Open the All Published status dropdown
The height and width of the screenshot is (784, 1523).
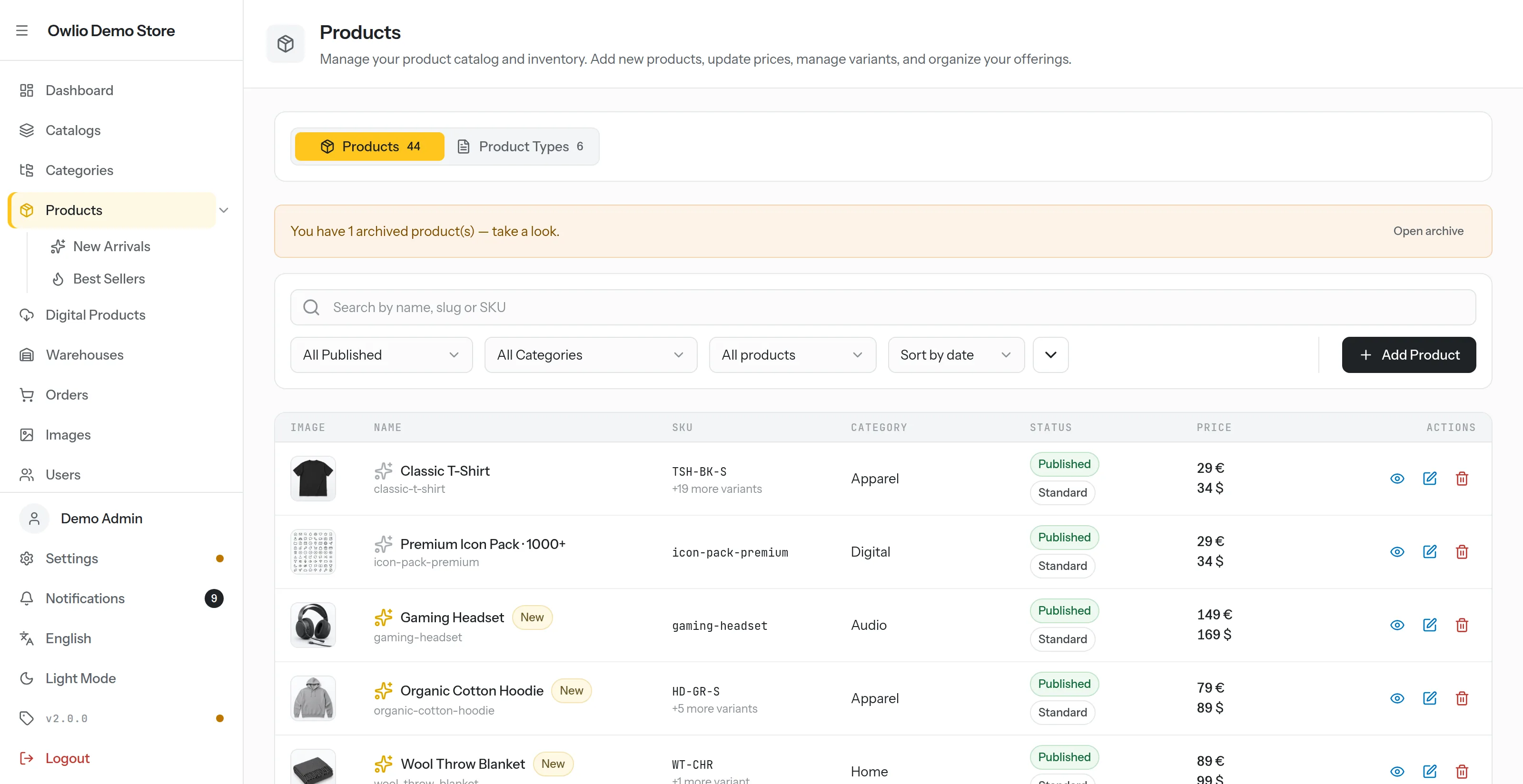381,354
